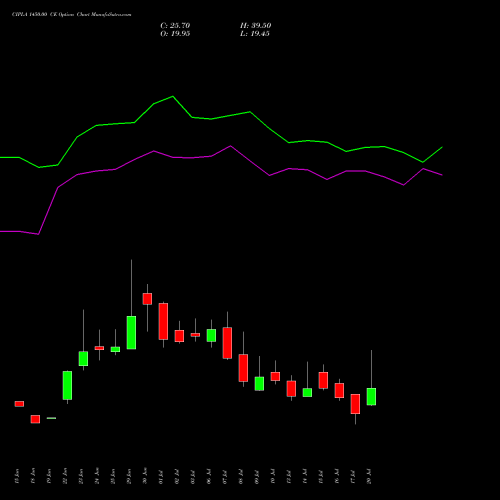Select the open value O: 19.95
Viewport: 500px width, 500px height.
click(175, 34)
